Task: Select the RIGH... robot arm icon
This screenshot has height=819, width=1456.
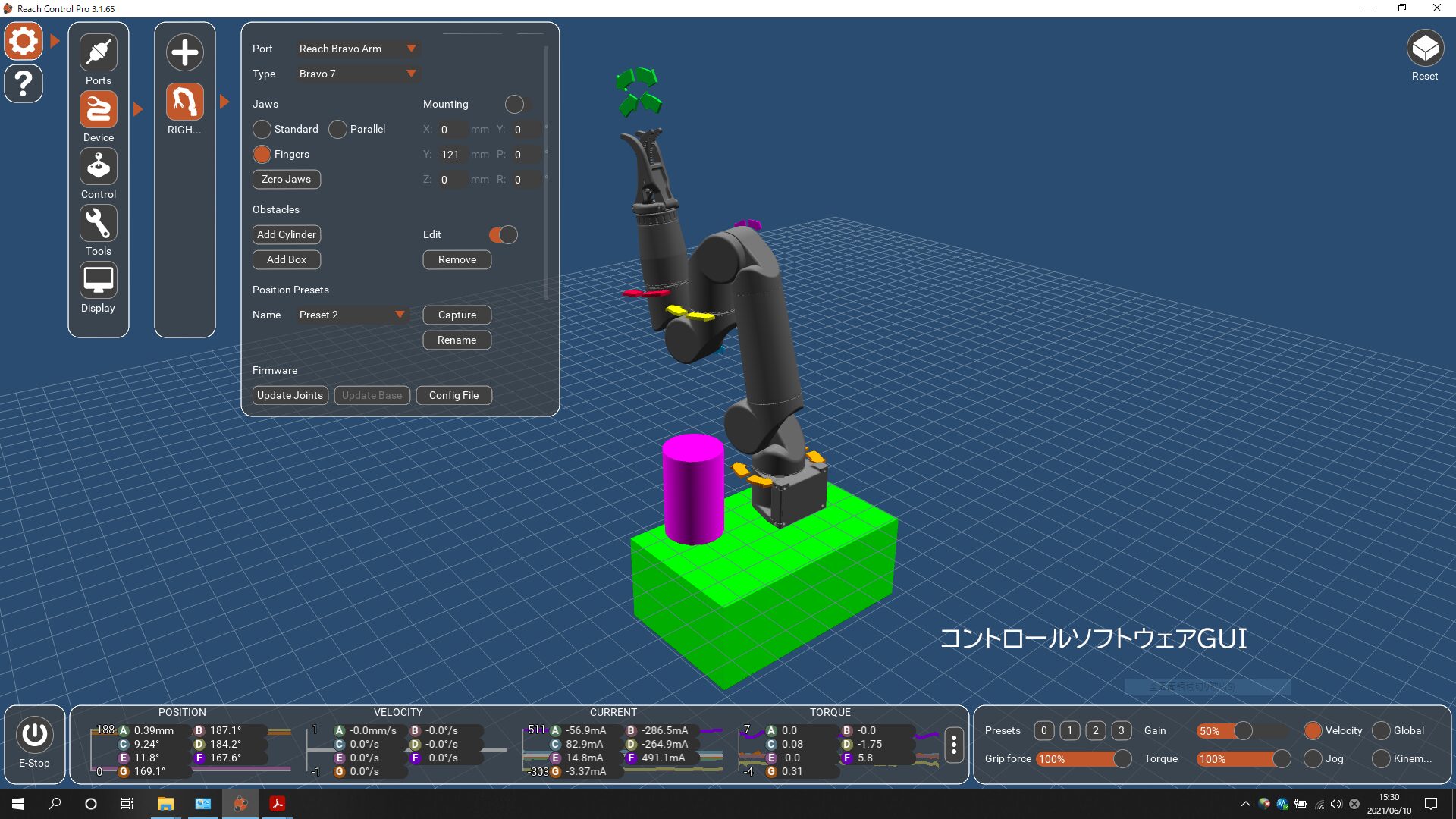Action: coord(184,101)
